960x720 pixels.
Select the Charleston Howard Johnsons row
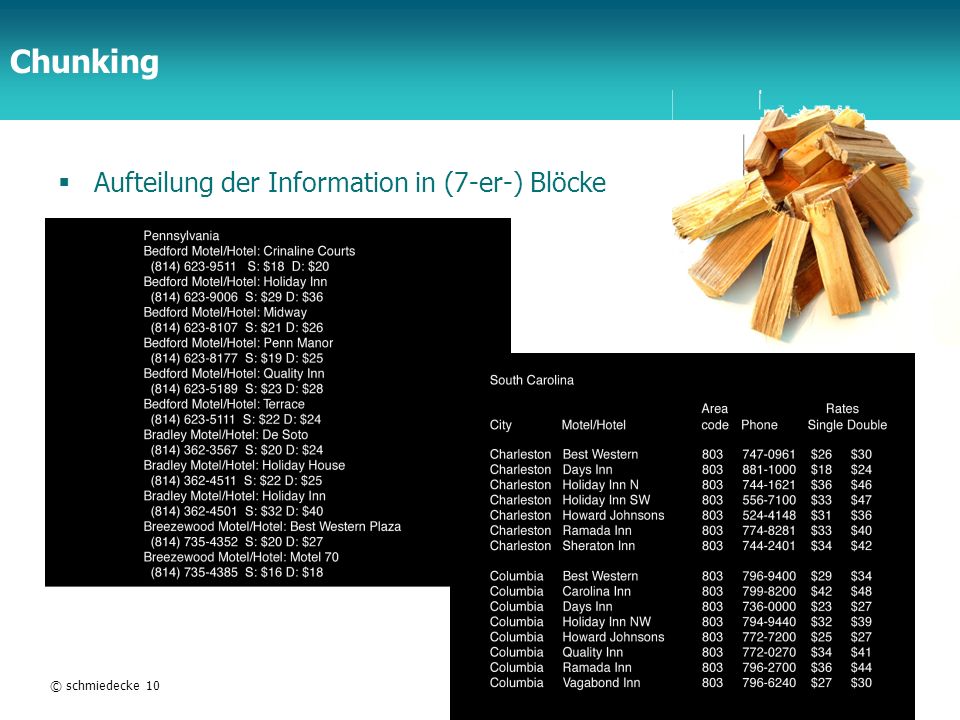click(681, 516)
